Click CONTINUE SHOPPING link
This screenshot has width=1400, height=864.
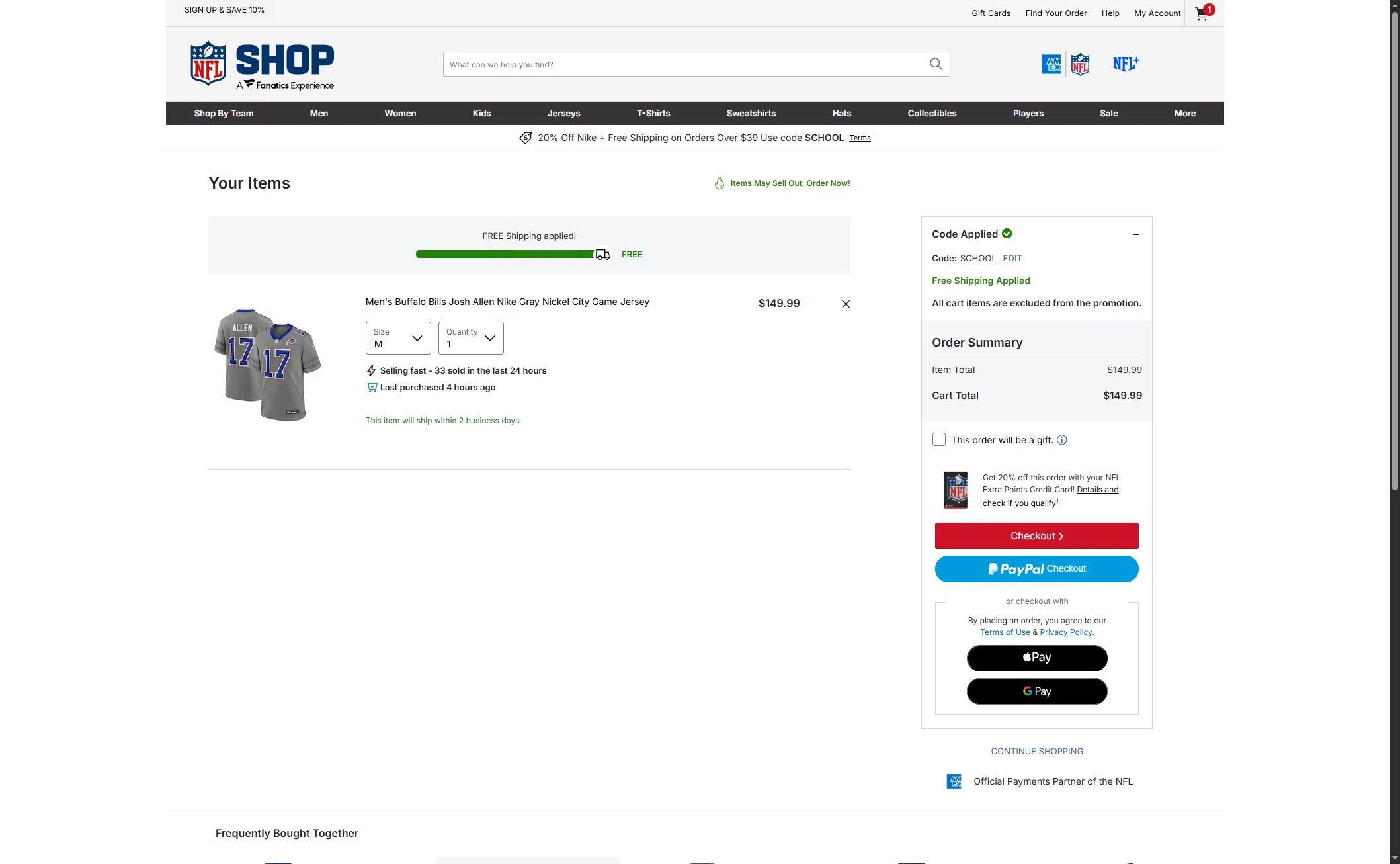pos(1037,751)
